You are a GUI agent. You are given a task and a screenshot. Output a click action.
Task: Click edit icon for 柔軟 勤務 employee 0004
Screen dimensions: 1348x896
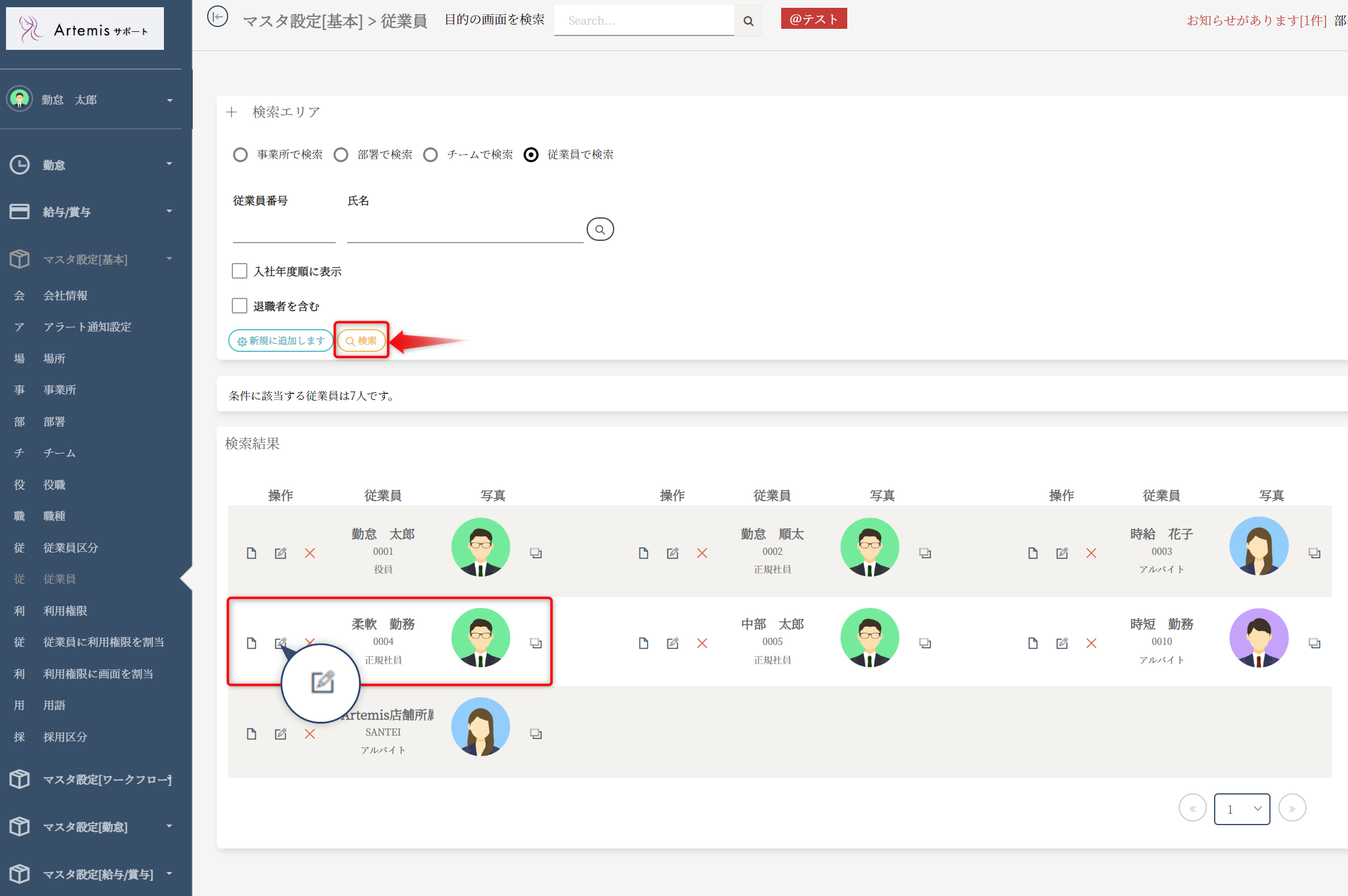pos(280,643)
